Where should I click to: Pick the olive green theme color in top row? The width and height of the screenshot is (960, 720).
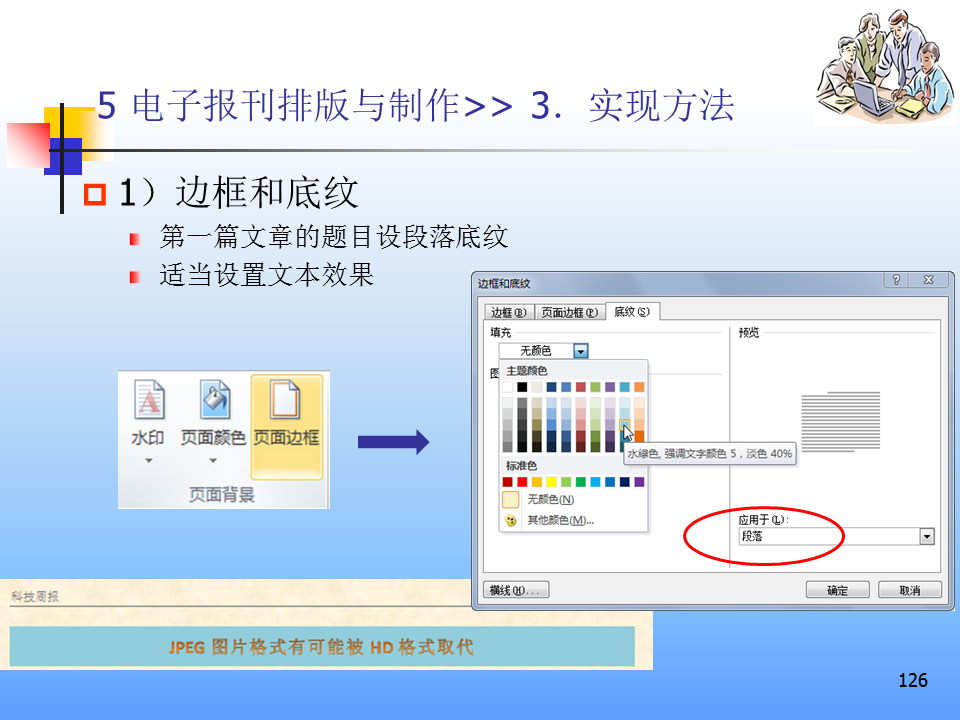[596, 387]
